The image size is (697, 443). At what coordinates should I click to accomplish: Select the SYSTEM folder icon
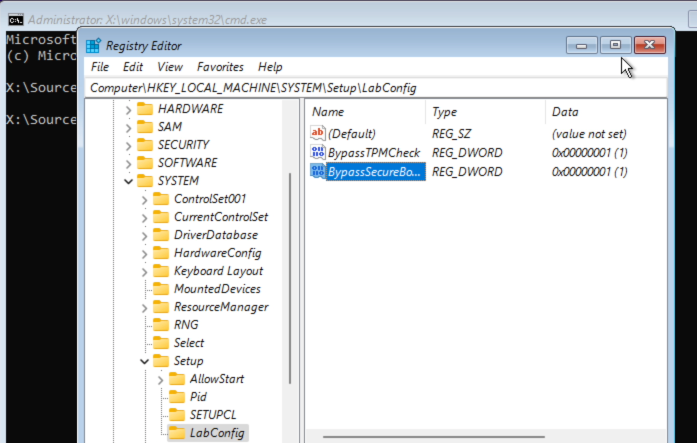(x=145, y=180)
